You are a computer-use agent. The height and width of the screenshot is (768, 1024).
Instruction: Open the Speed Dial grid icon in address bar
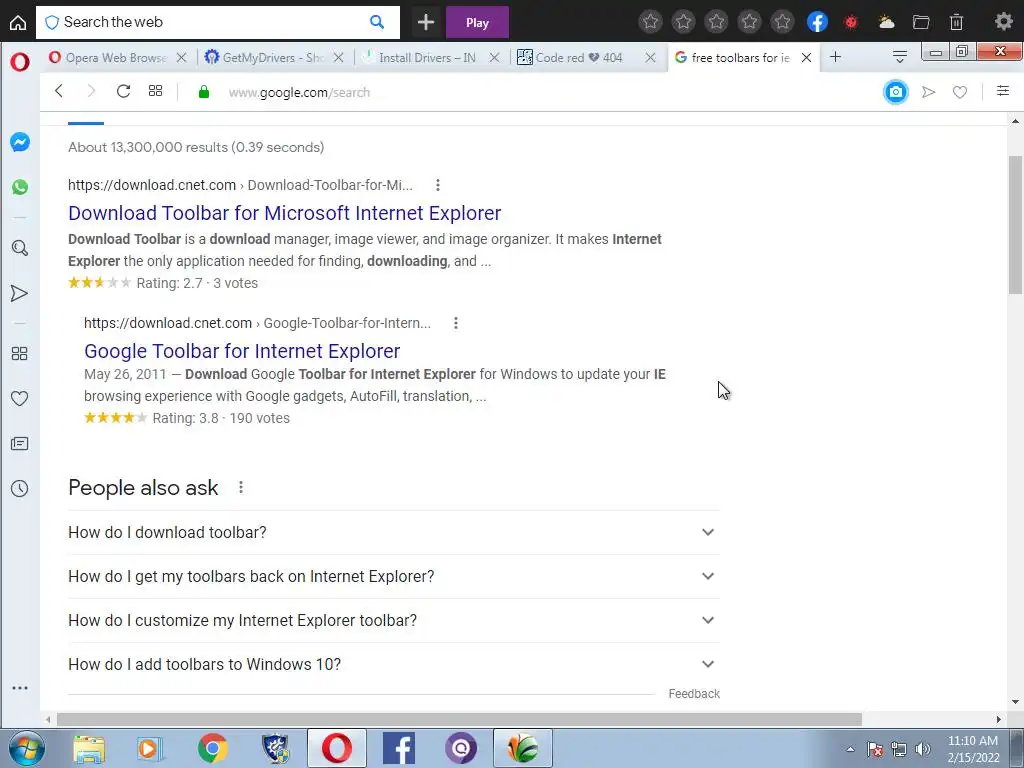click(x=155, y=91)
